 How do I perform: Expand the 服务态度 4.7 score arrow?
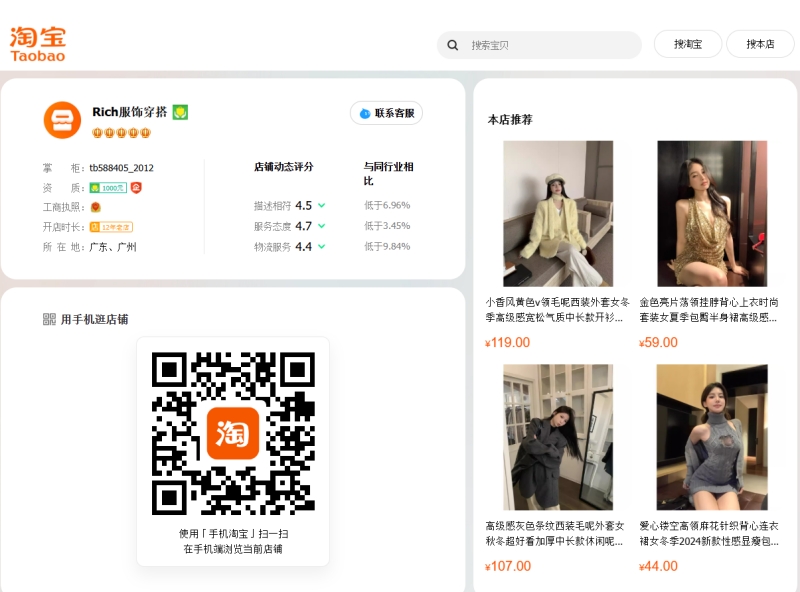tap(321, 226)
